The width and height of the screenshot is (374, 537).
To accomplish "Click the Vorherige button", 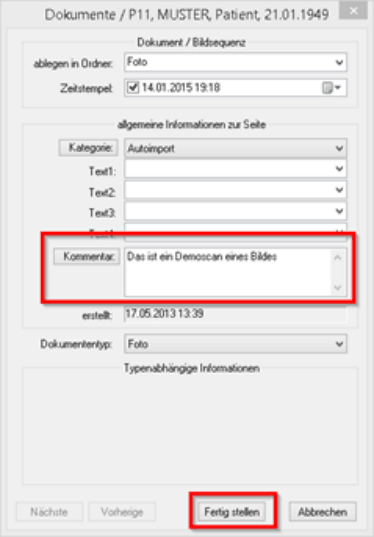I will point(122,512).
